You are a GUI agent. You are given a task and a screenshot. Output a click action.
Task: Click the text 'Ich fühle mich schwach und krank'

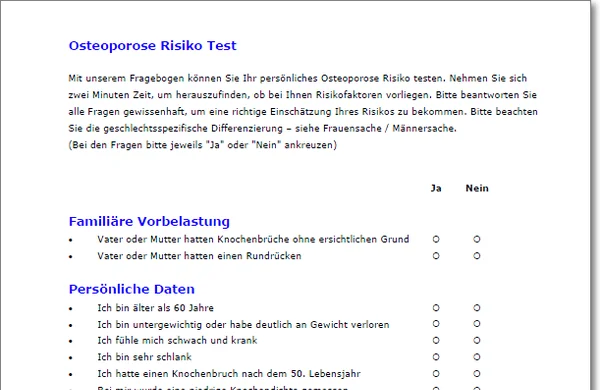point(177,340)
